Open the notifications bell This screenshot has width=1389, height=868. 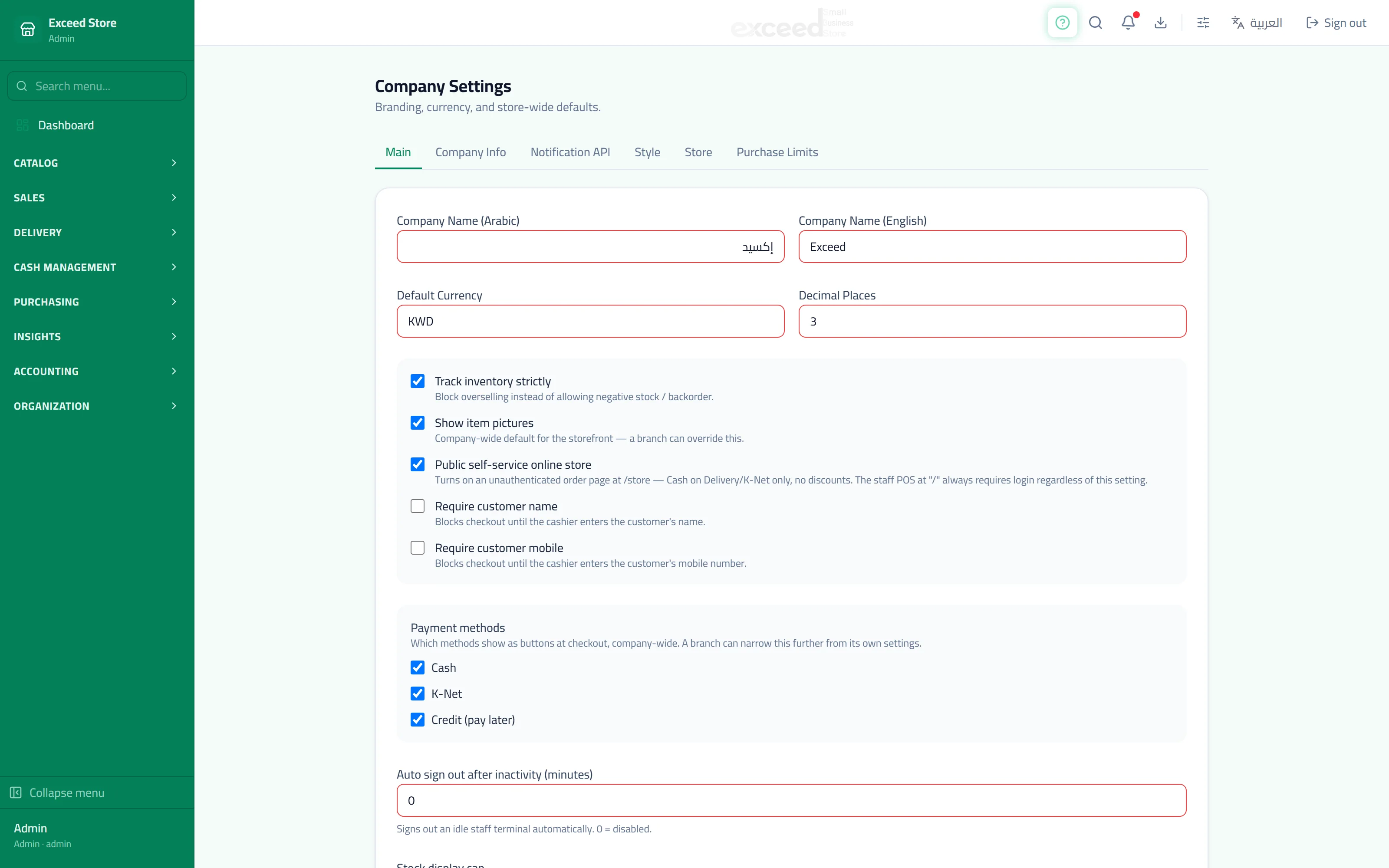[x=1128, y=23]
